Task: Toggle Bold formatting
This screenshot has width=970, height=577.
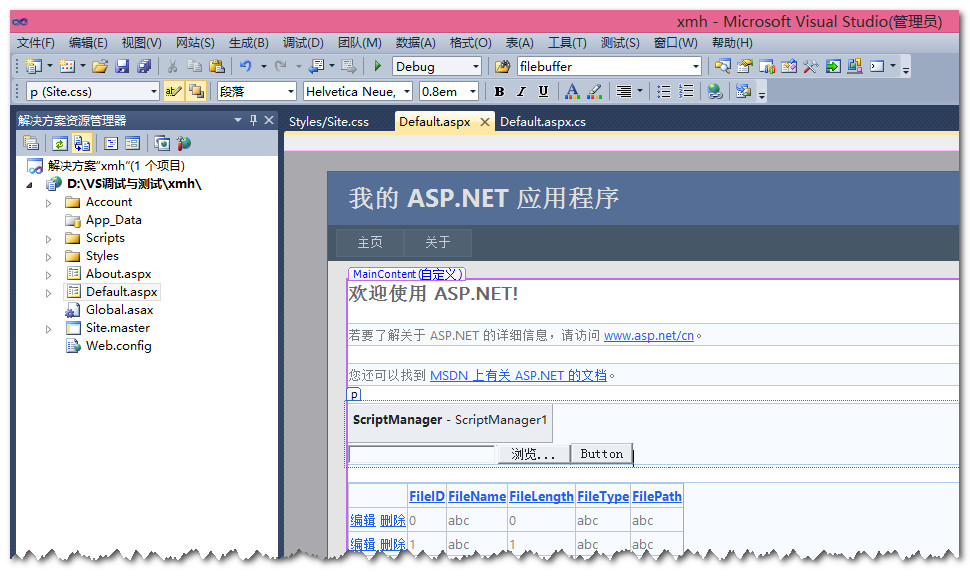Action: (x=499, y=92)
